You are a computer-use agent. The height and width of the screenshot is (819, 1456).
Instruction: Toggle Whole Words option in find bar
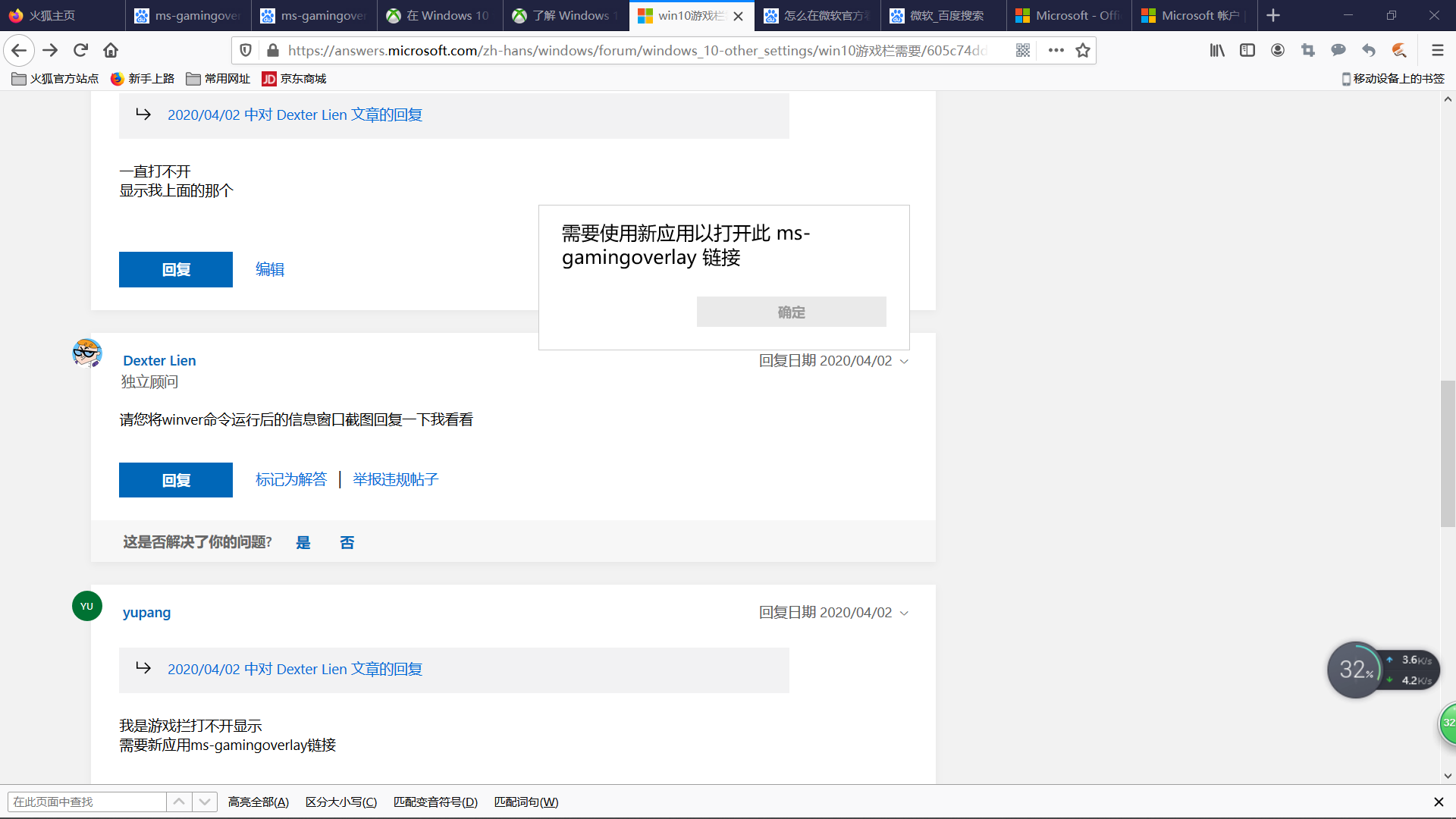[x=526, y=802]
